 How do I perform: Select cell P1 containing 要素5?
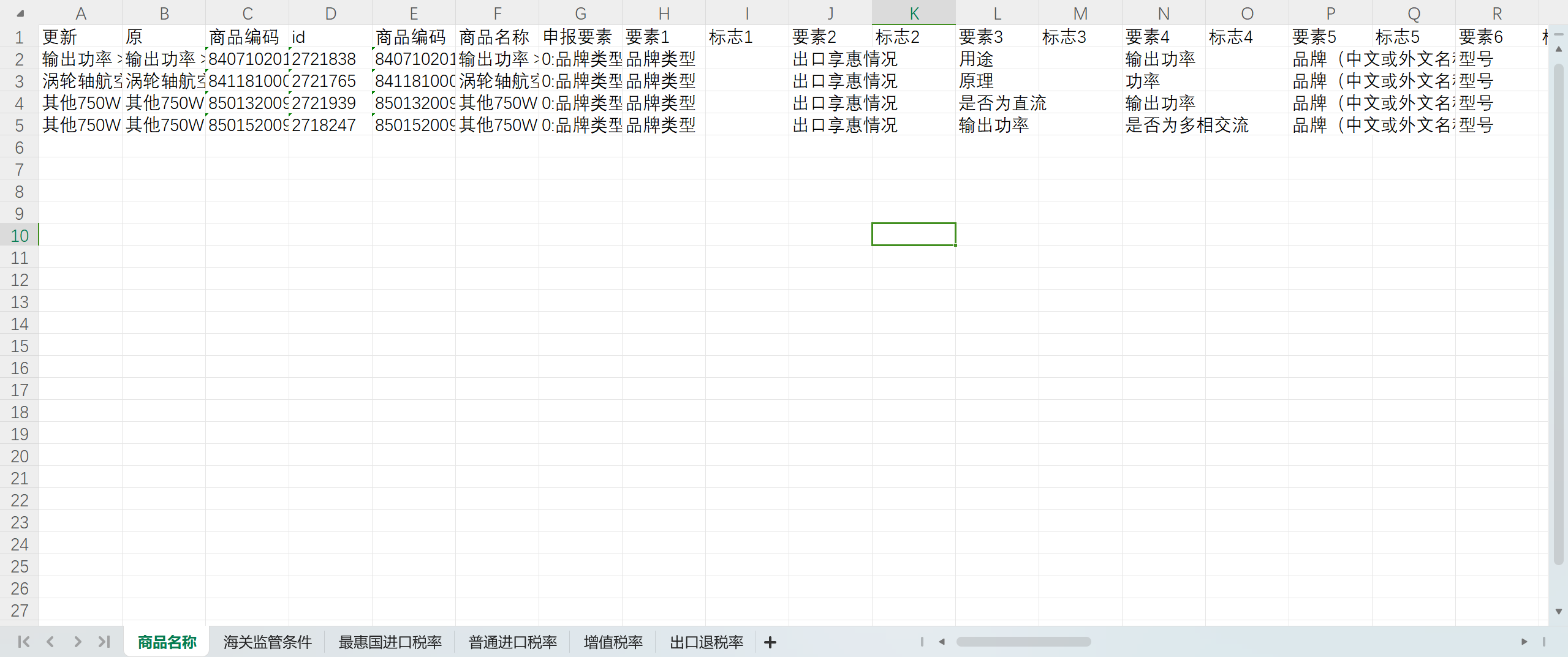click(1330, 37)
